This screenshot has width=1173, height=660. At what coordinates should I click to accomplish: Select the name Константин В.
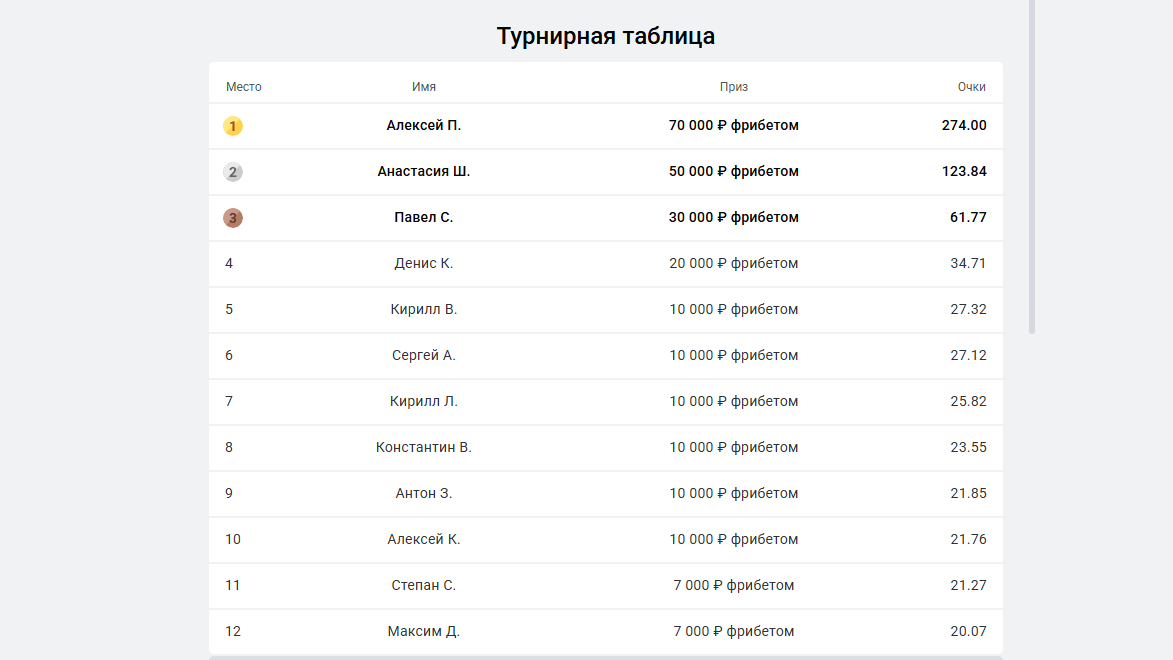point(423,447)
